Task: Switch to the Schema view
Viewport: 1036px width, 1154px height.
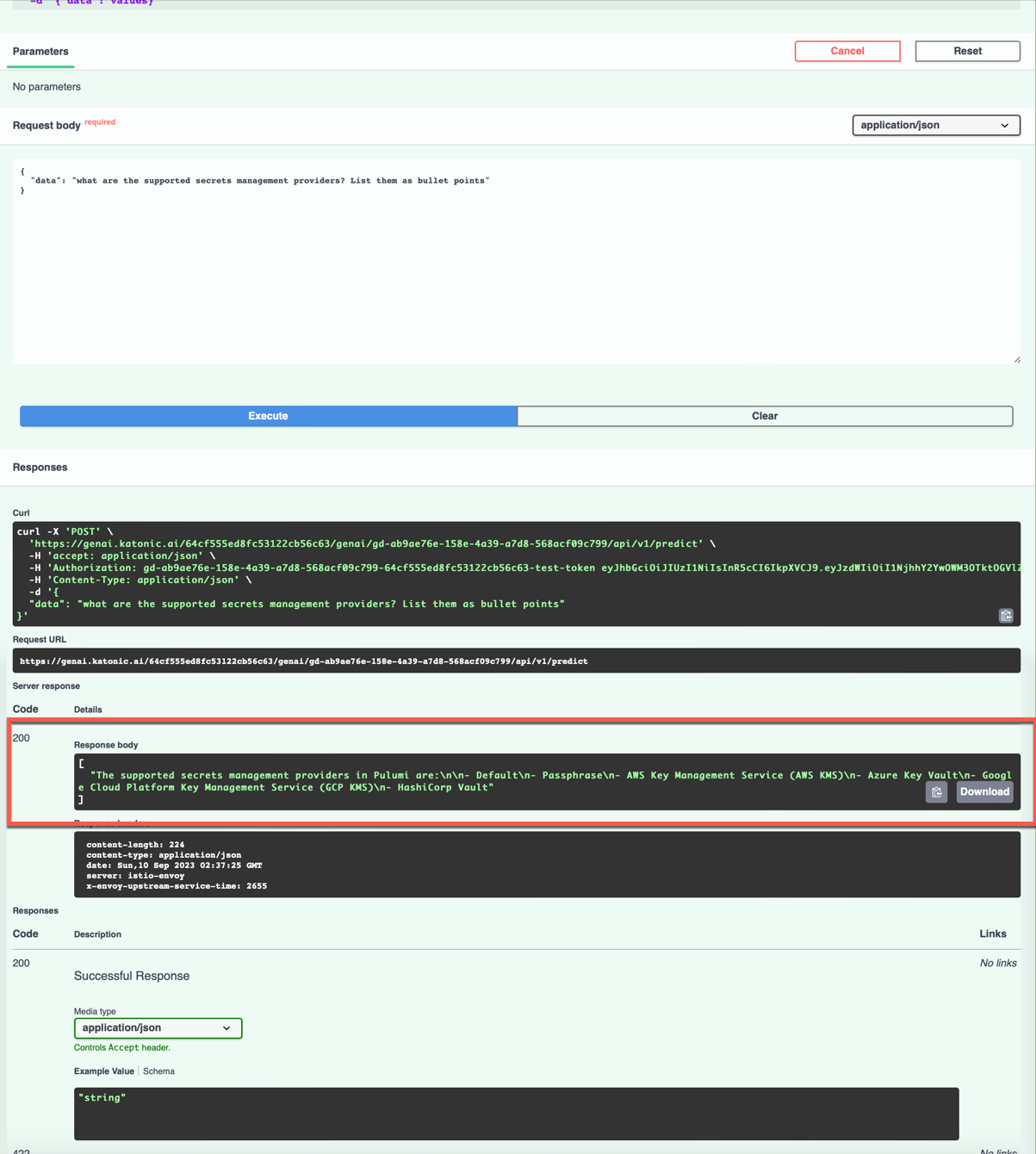Action: click(158, 1071)
